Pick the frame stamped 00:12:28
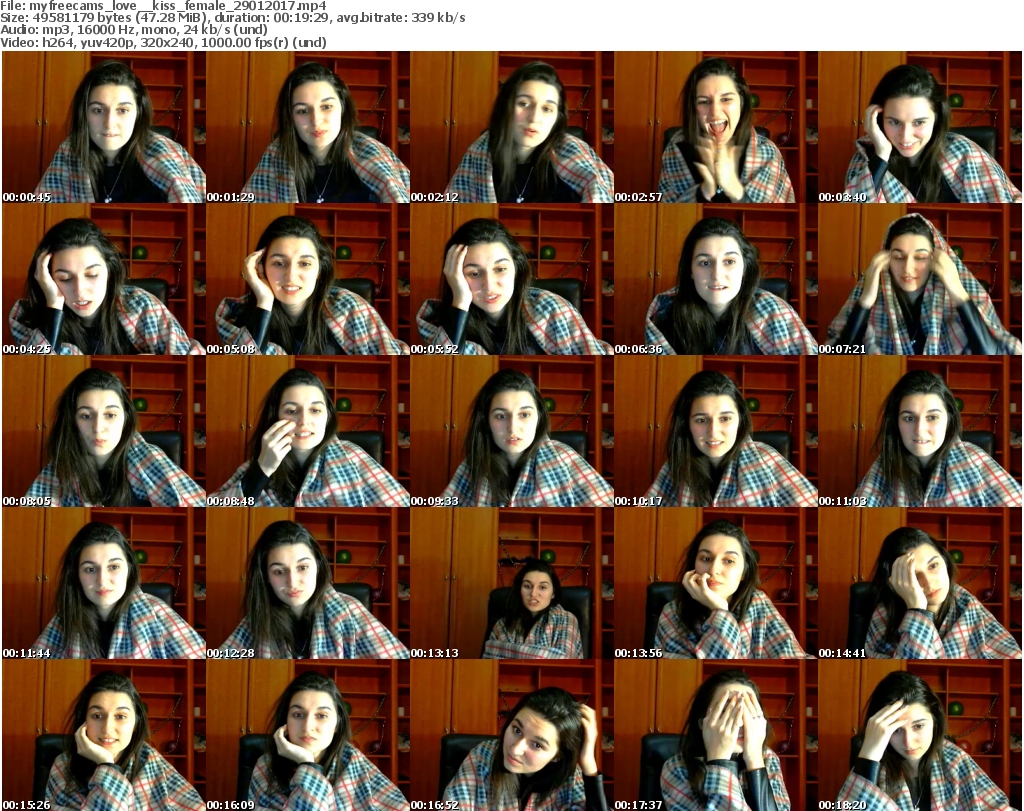 (308, 583)
